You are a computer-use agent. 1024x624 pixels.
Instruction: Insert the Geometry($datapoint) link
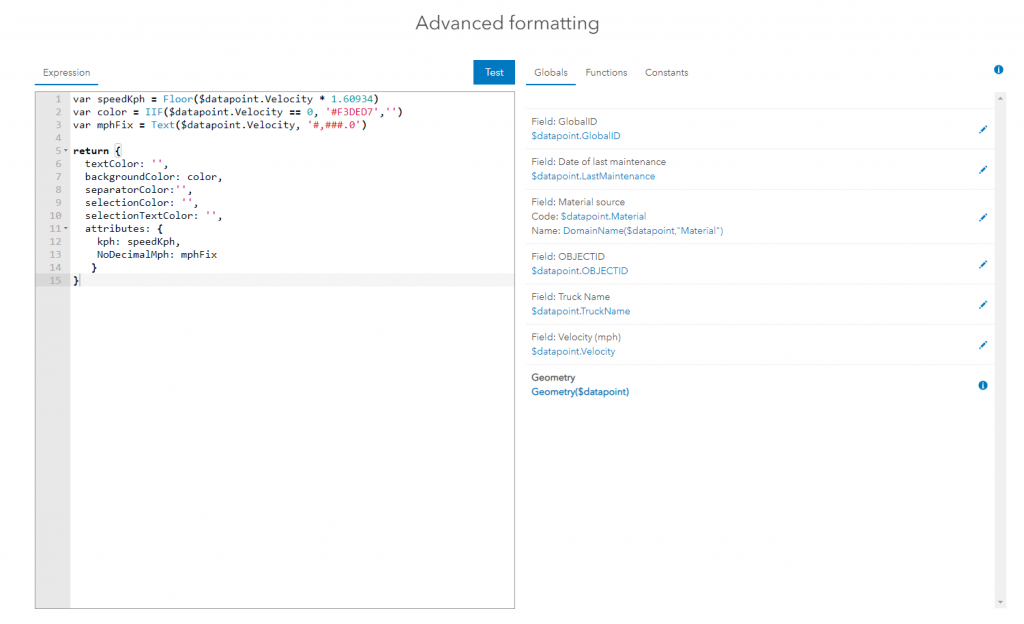(x=580, y=392)
